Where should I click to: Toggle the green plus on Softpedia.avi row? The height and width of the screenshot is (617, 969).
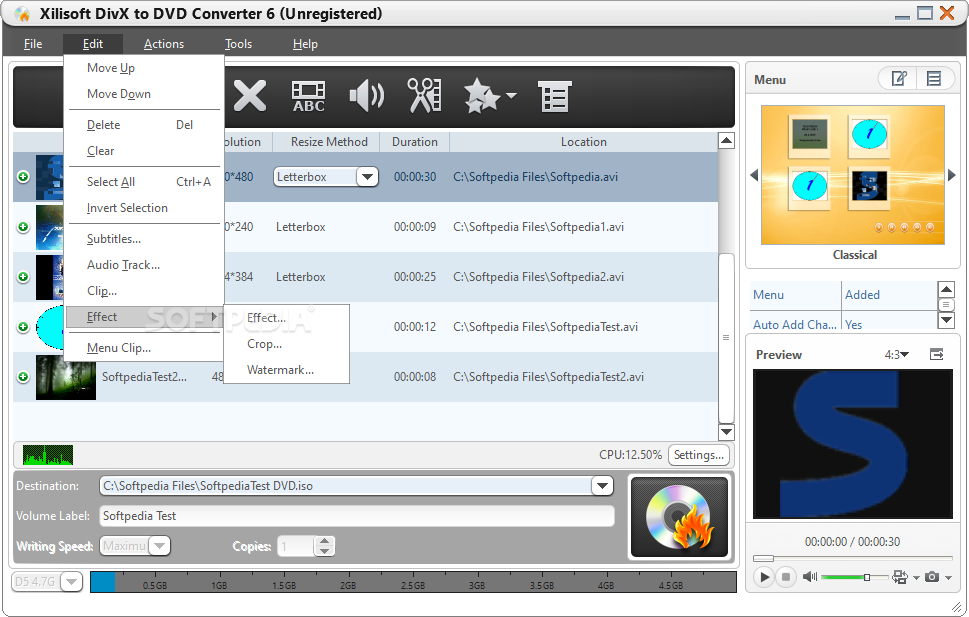pos(23,177)
